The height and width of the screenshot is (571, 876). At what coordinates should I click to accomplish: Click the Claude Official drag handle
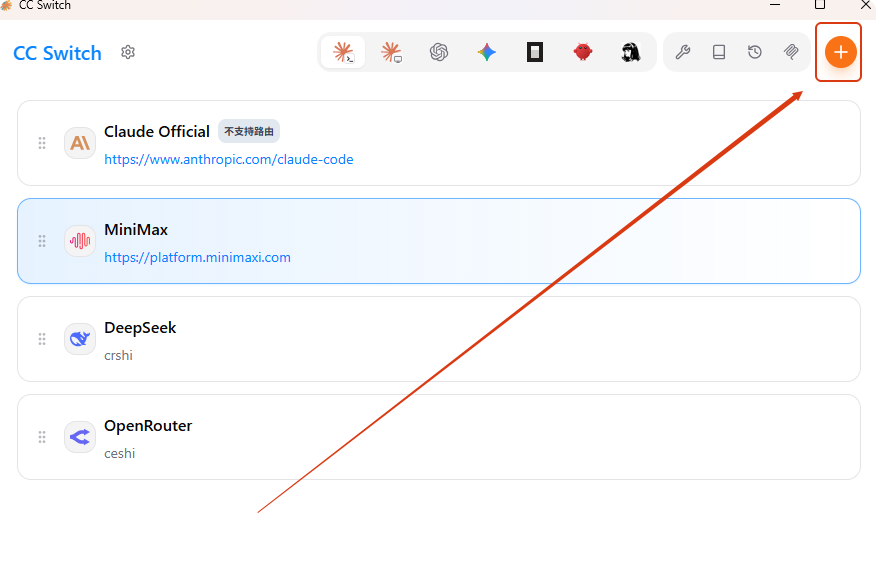point(42,143)
